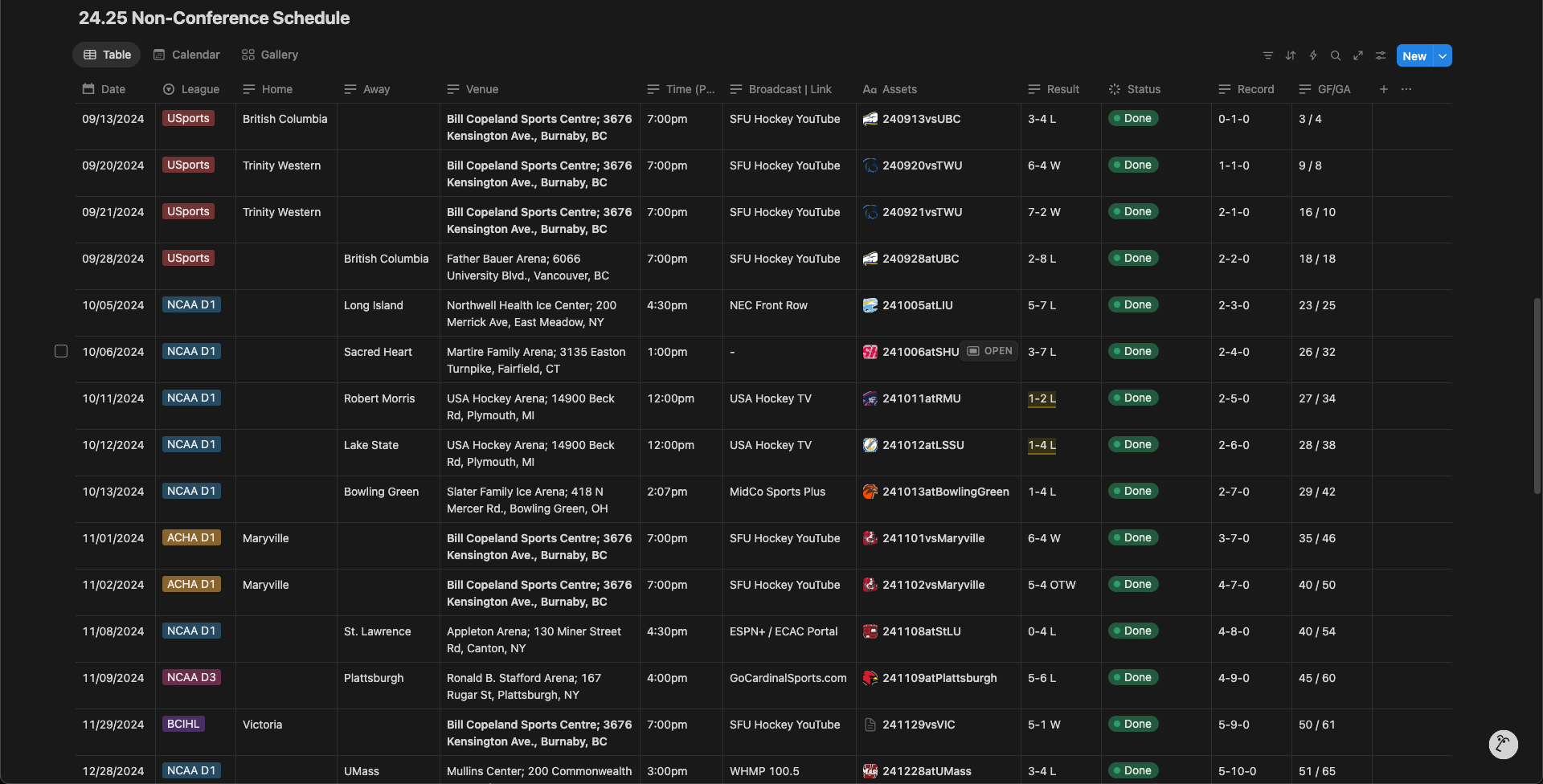Open the GF/GA column header menu
This screenshot has width=1543, height=784.
[x=1332, y=89]
